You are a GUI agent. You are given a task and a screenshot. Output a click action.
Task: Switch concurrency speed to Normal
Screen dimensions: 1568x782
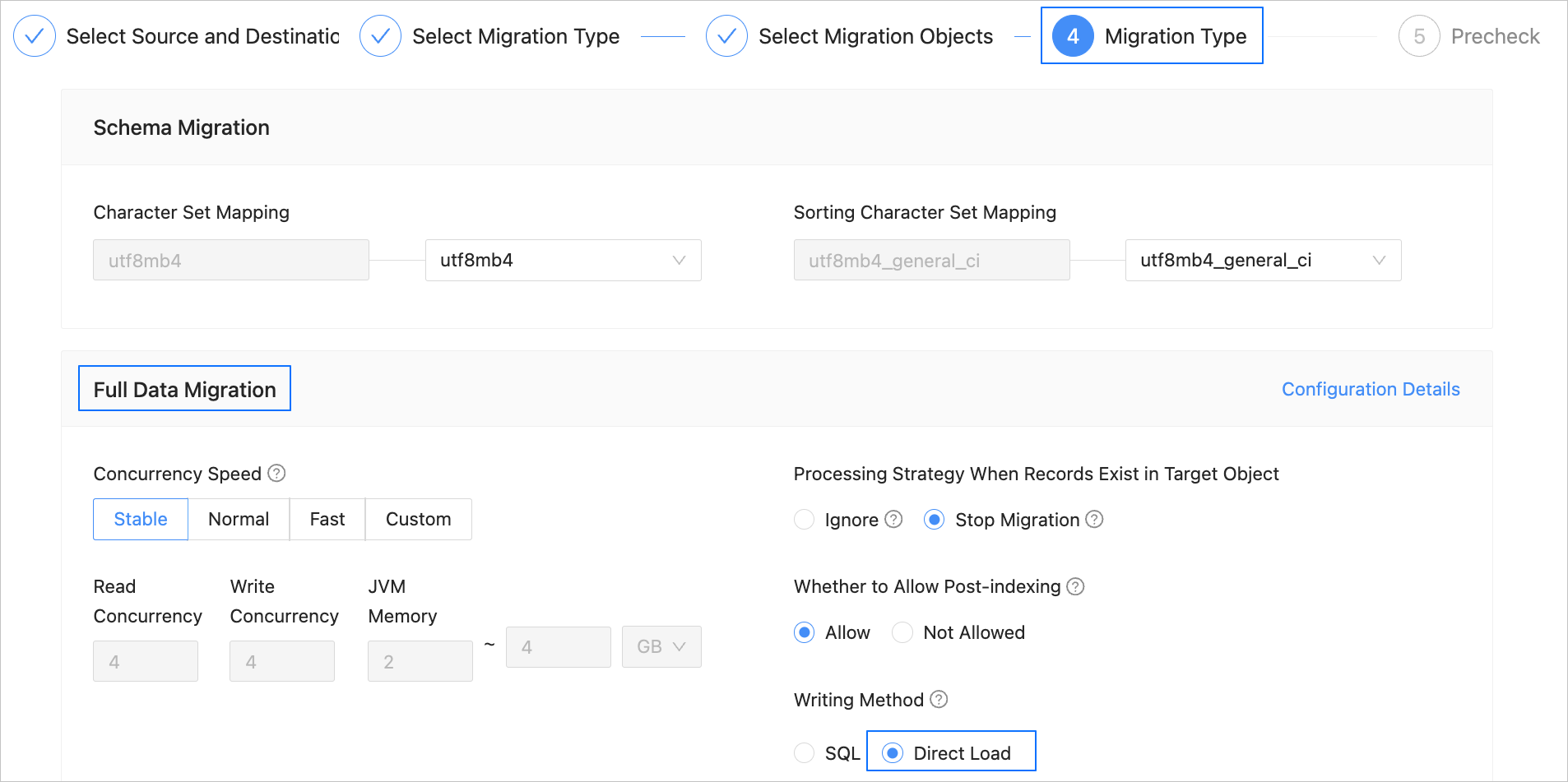239,520
